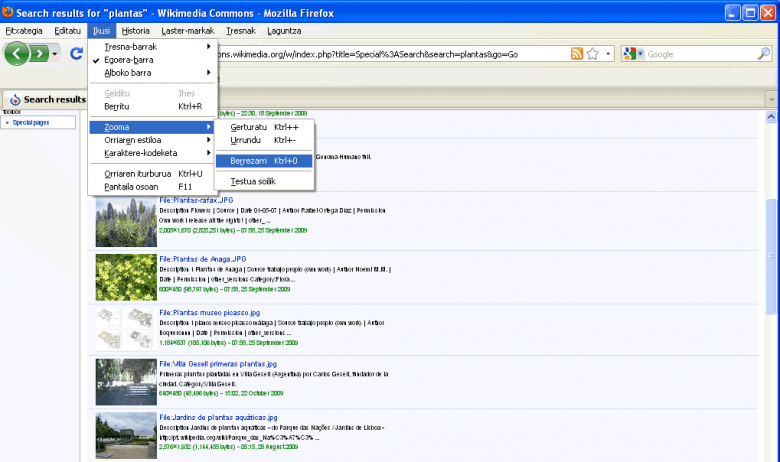Image resolution: width=780 pixels, height=462 pixels.
Task: Expand the Orriaren estiloa submenu
Action: click(152, 140)
